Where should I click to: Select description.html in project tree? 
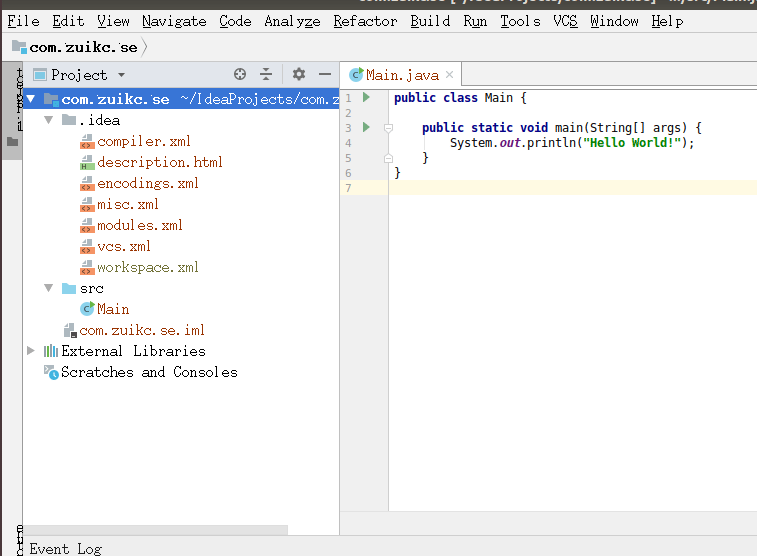[160, 163]
